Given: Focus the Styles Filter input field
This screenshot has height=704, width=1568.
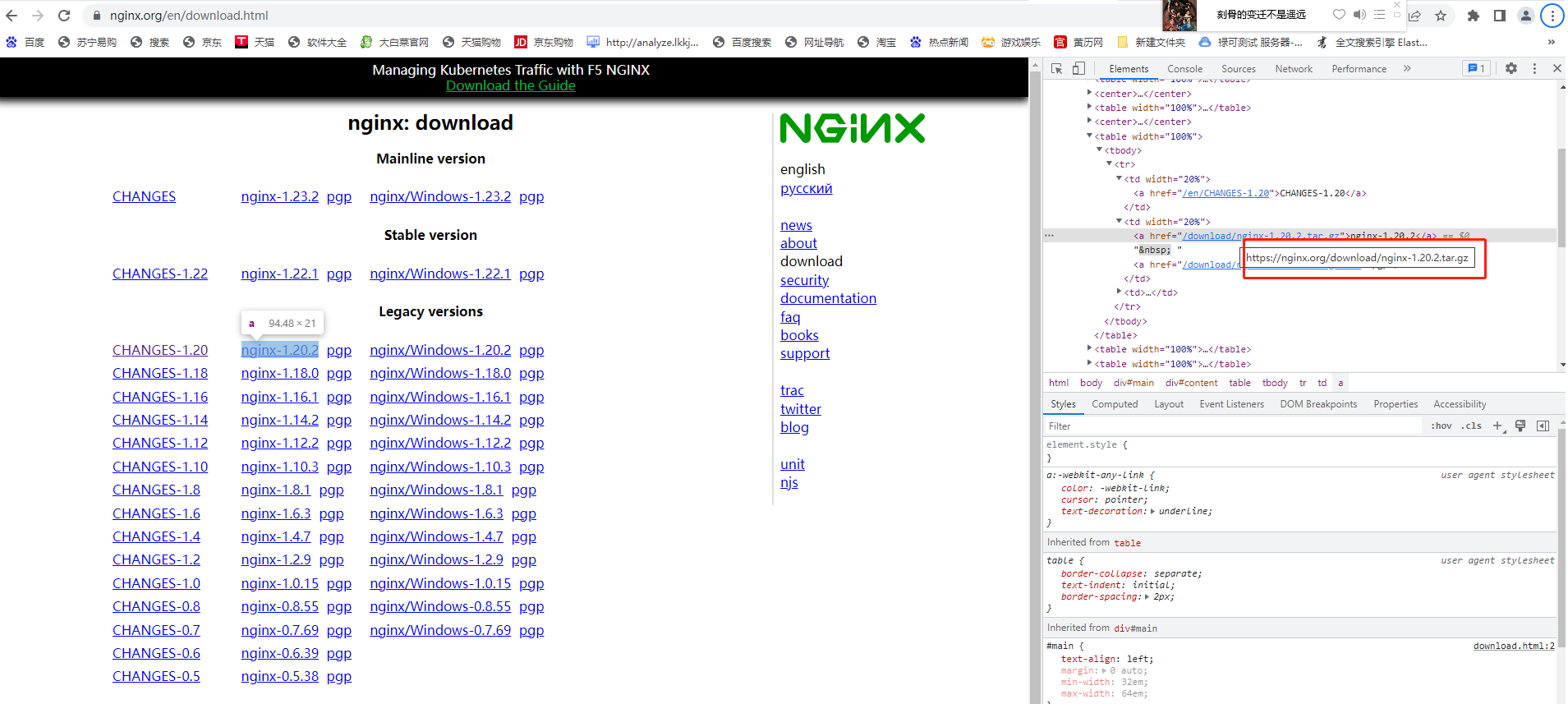Looking at the screenshot, I should [1232, 426].
